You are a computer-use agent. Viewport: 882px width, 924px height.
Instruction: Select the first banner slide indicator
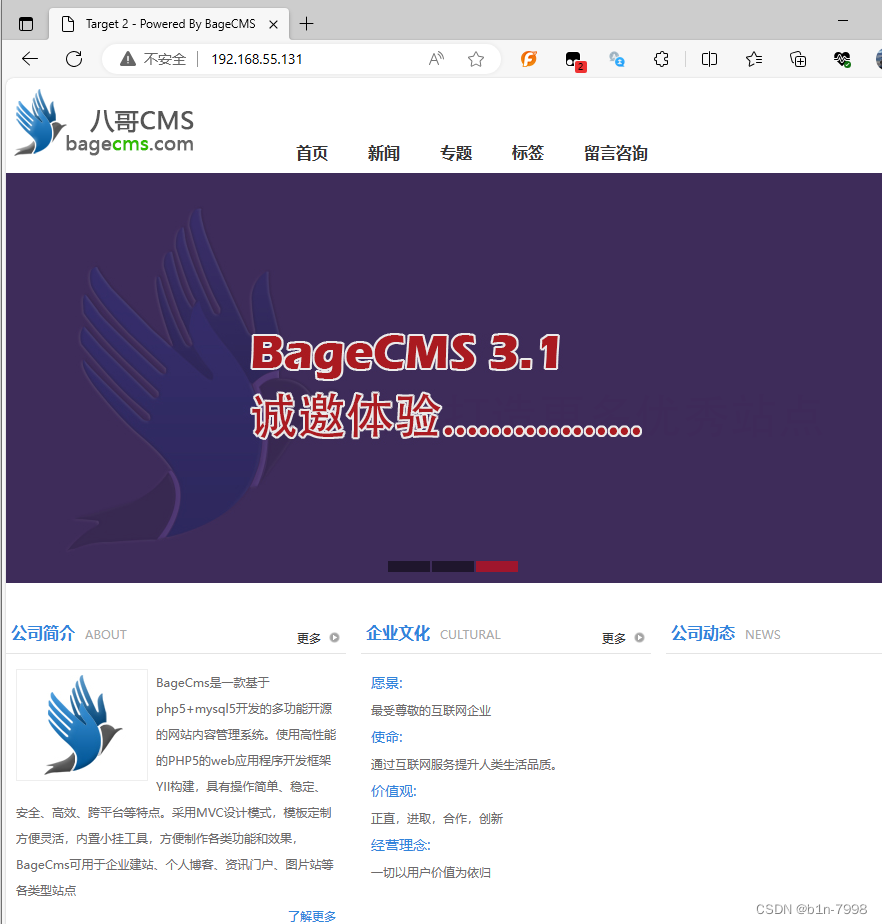tap(409, 566)
